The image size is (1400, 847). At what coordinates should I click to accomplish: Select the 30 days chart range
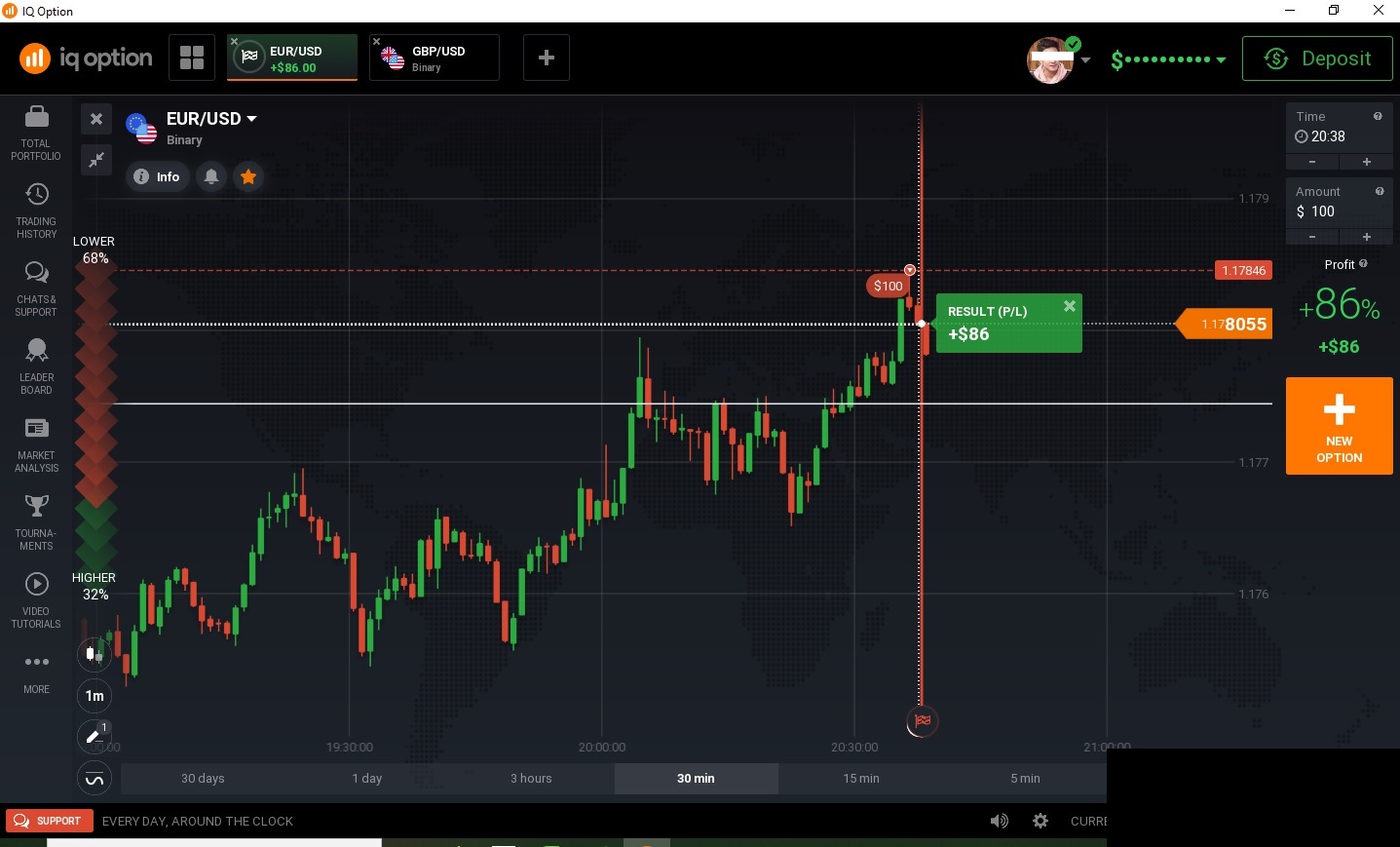(x=203, y=779)
